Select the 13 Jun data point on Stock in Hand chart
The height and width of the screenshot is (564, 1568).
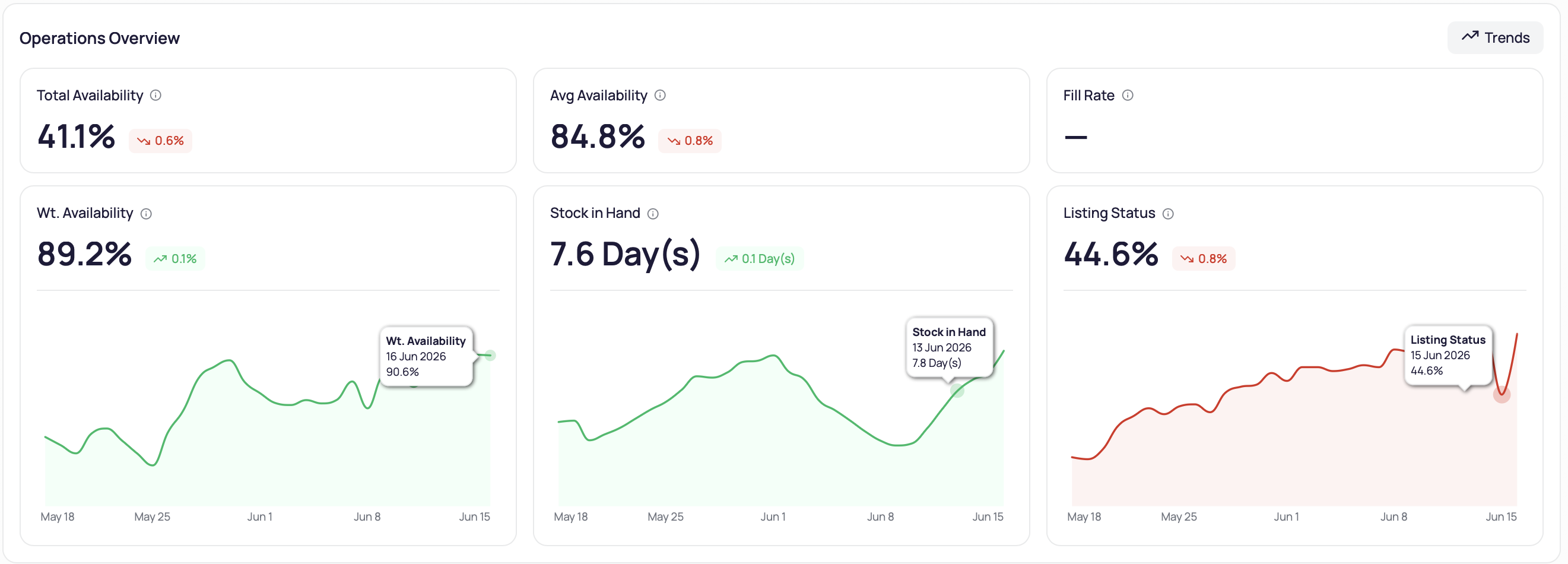pyautogui.click(x=957, y=391)
